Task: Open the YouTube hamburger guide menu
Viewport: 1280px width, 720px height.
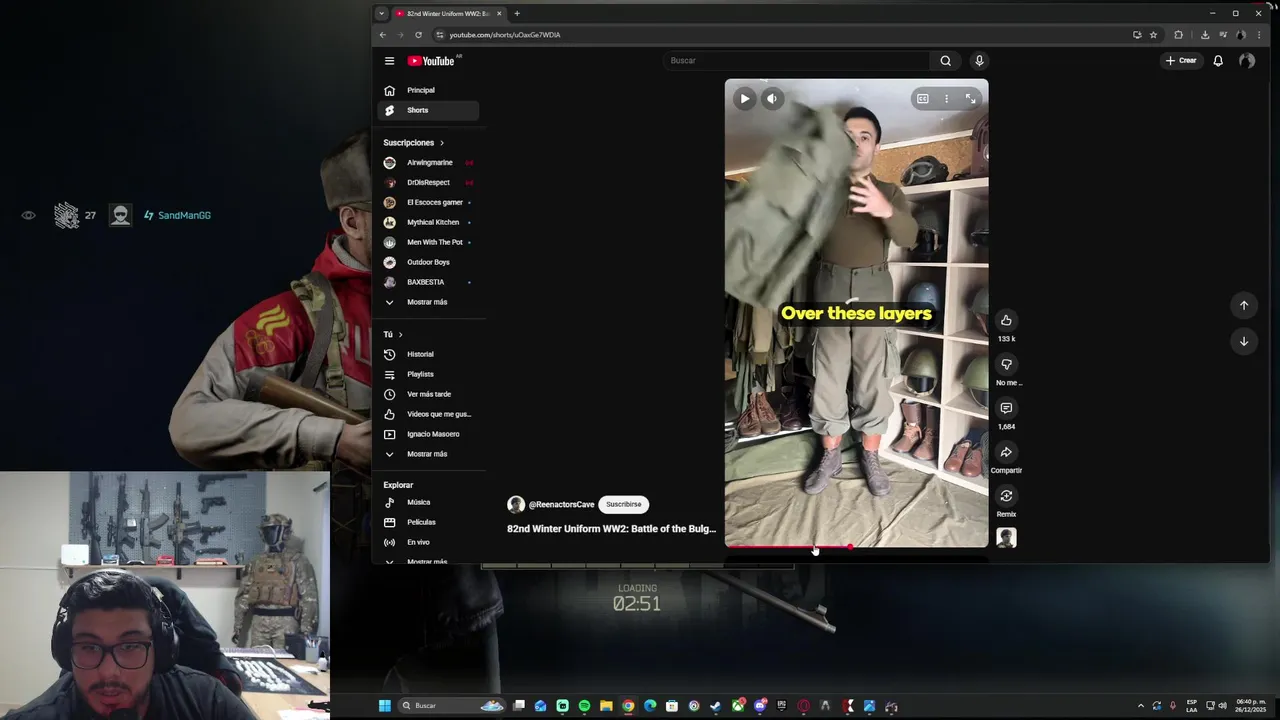Action: tap(389, 61)
